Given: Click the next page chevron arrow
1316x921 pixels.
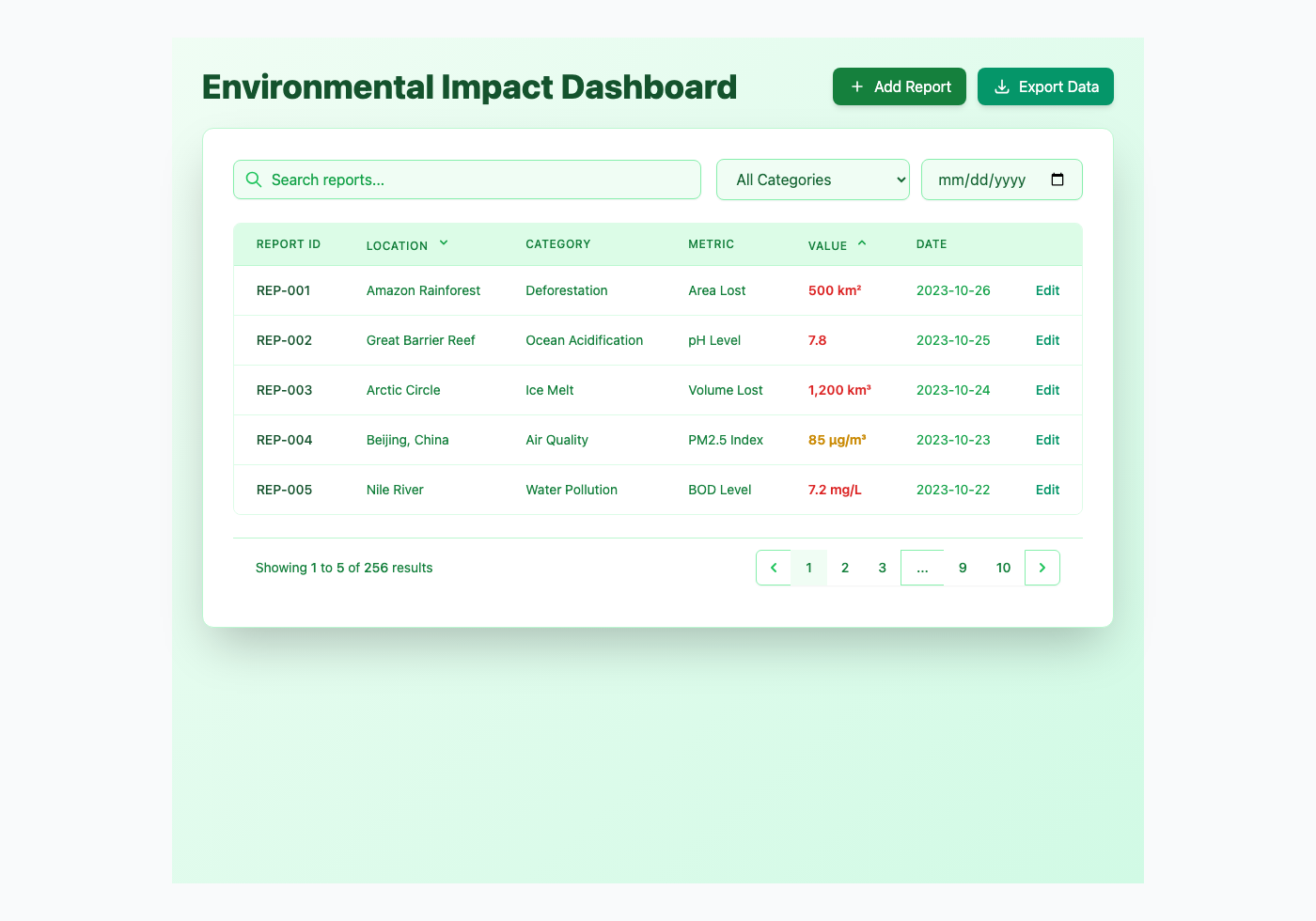Looking at the screenshot, I should tap(1042, 568).
